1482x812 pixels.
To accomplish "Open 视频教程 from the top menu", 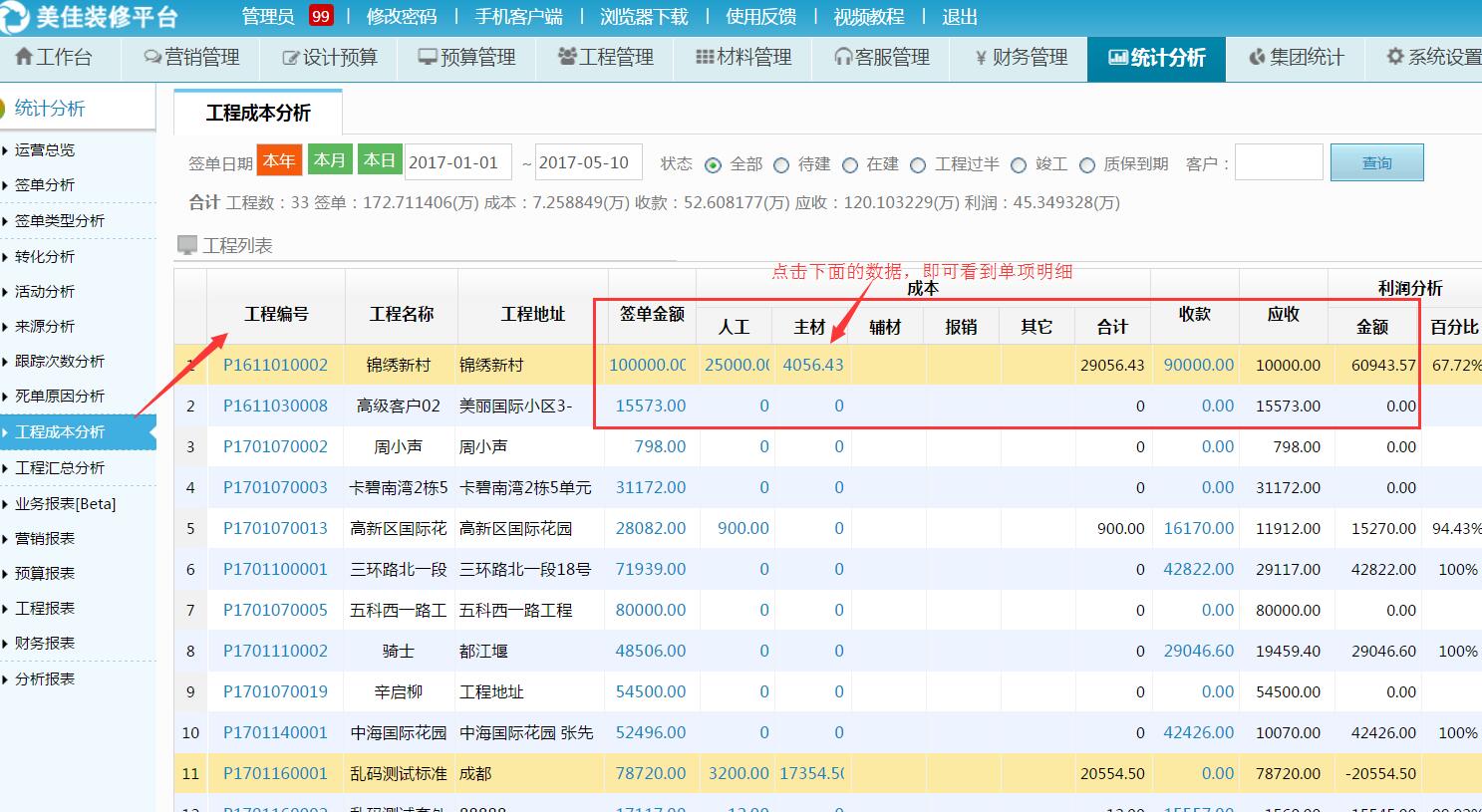I will [870, 16].
